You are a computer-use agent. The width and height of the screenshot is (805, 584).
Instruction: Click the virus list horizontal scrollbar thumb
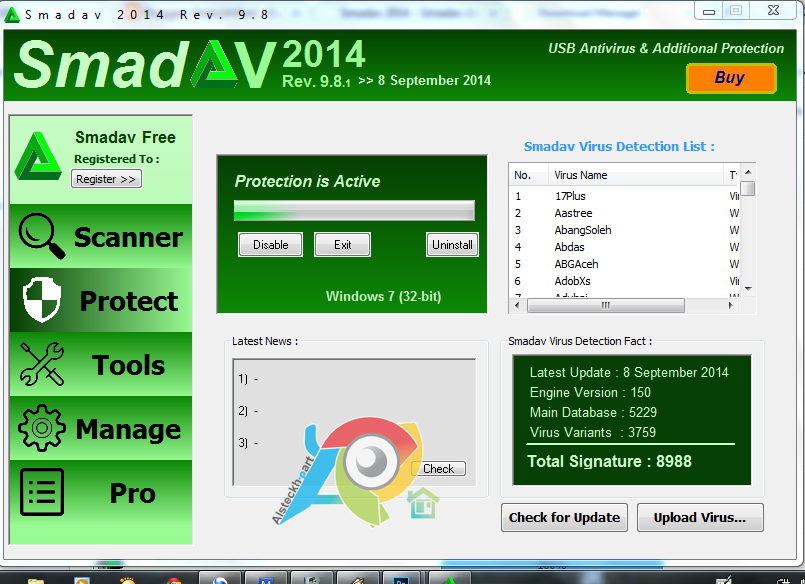(606, 305)
